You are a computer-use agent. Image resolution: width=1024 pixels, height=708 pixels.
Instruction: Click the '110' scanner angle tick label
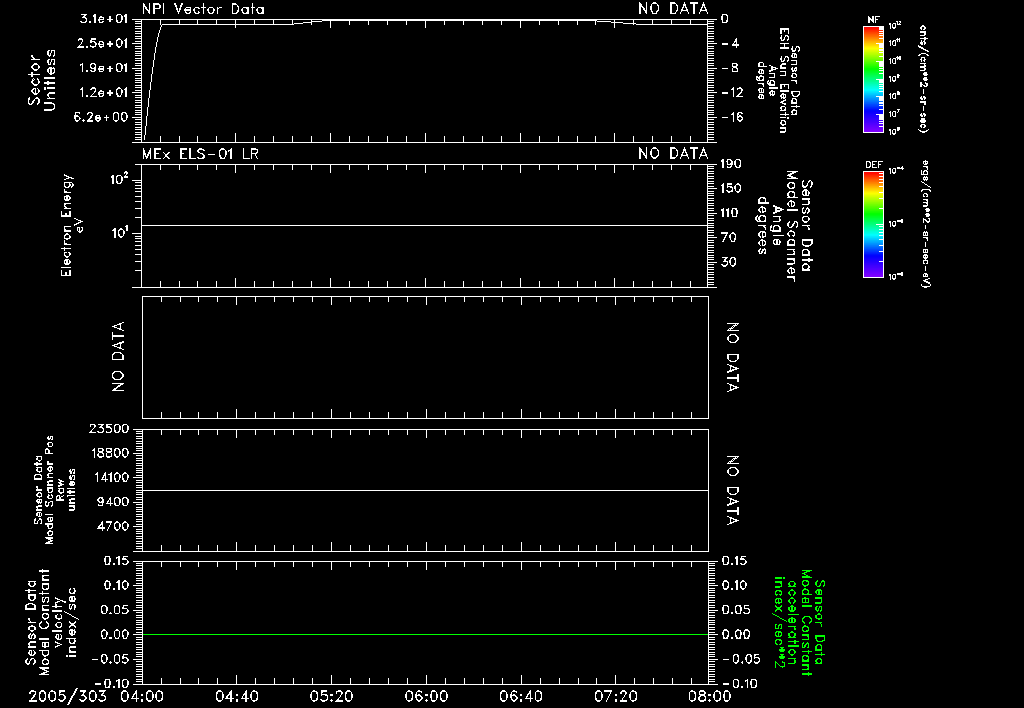(x=730, y=213)
